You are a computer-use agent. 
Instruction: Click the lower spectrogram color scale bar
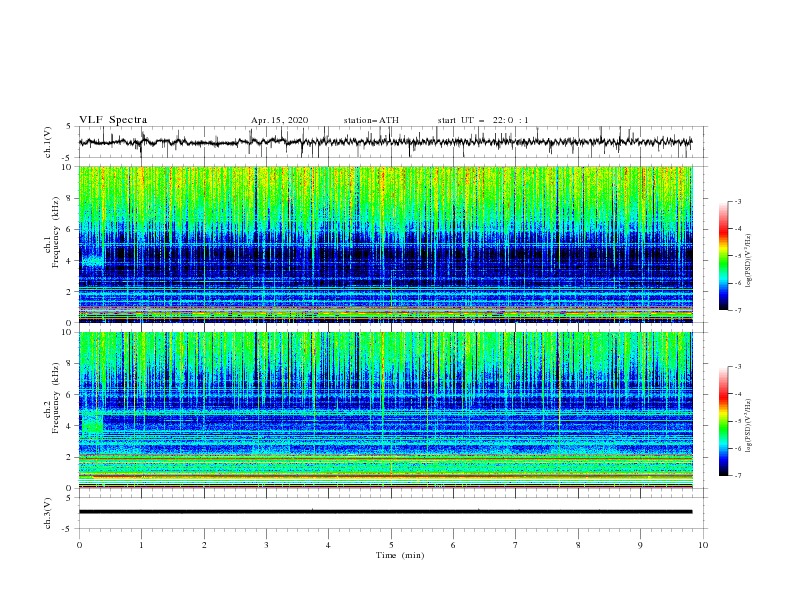pos(723,421)
